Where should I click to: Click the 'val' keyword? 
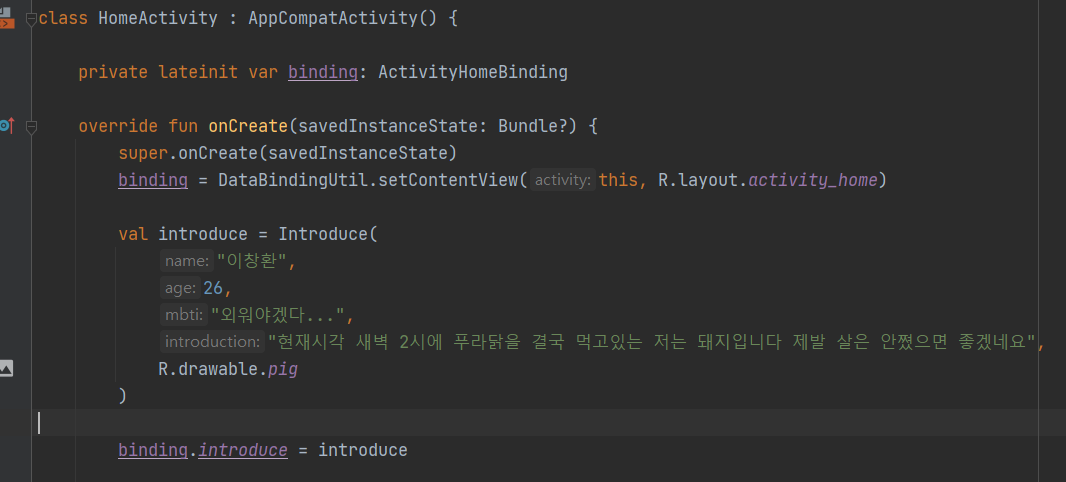(x=133, y=235)
